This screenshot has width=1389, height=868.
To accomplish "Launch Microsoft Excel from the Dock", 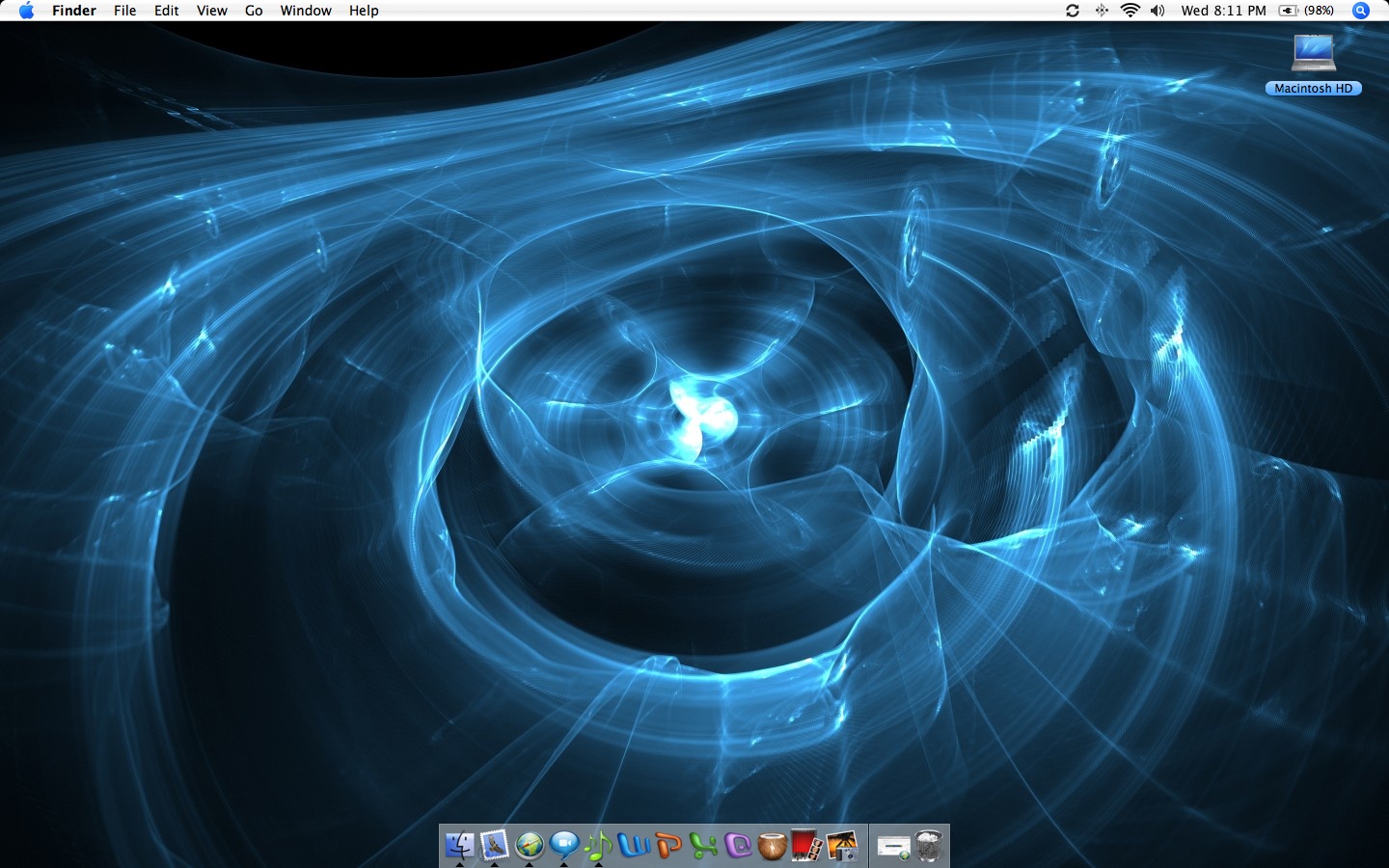I will [703, 846].
